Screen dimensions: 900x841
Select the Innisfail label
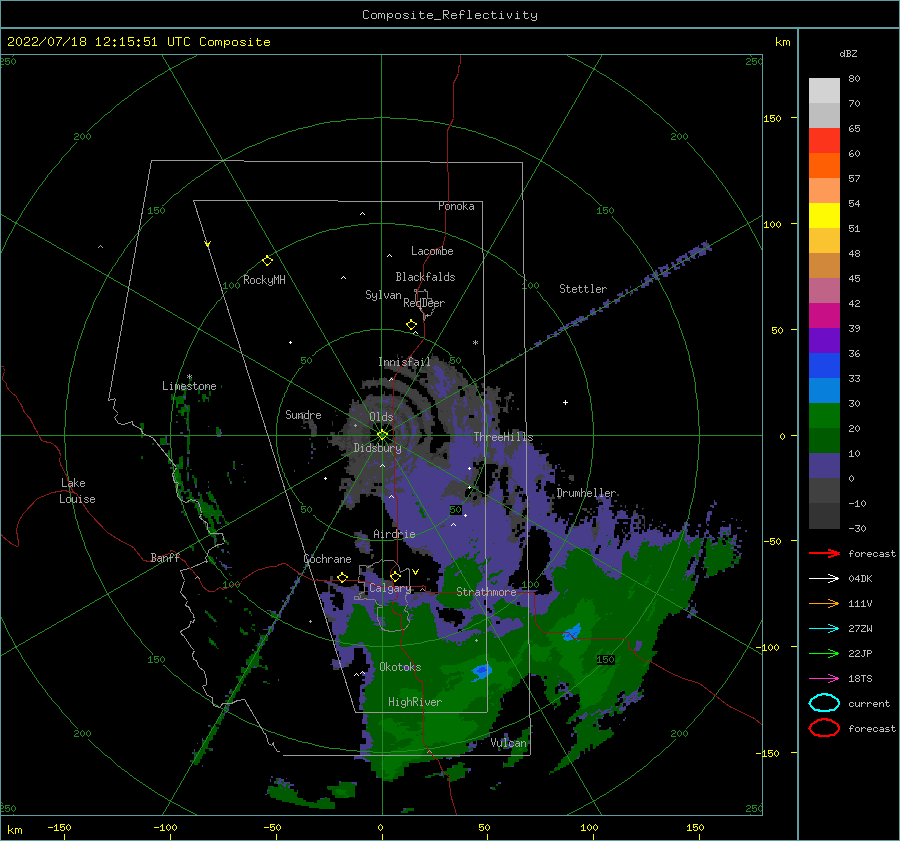(404, 362)
